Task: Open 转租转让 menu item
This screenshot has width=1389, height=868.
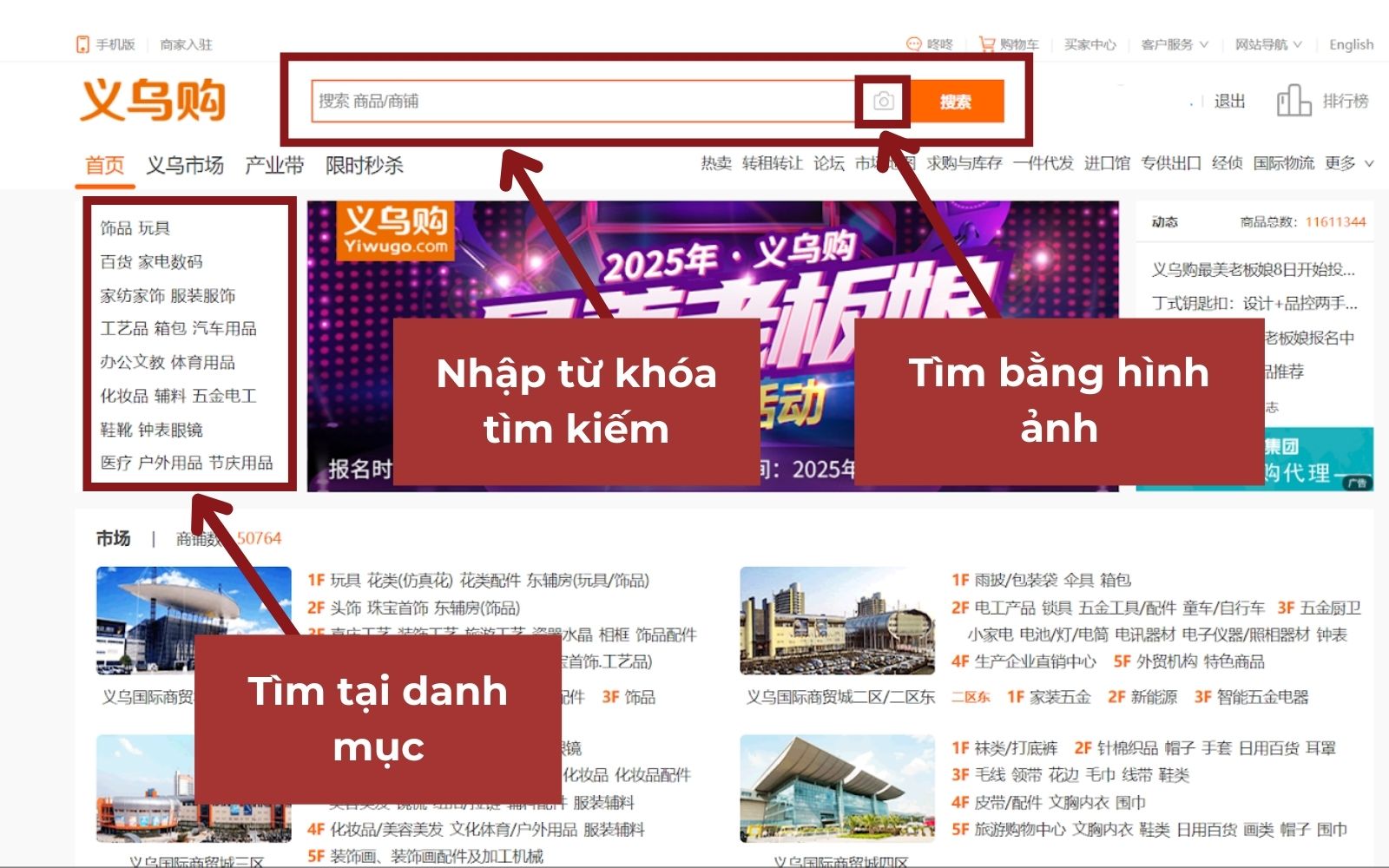Action: click(773, 163)
